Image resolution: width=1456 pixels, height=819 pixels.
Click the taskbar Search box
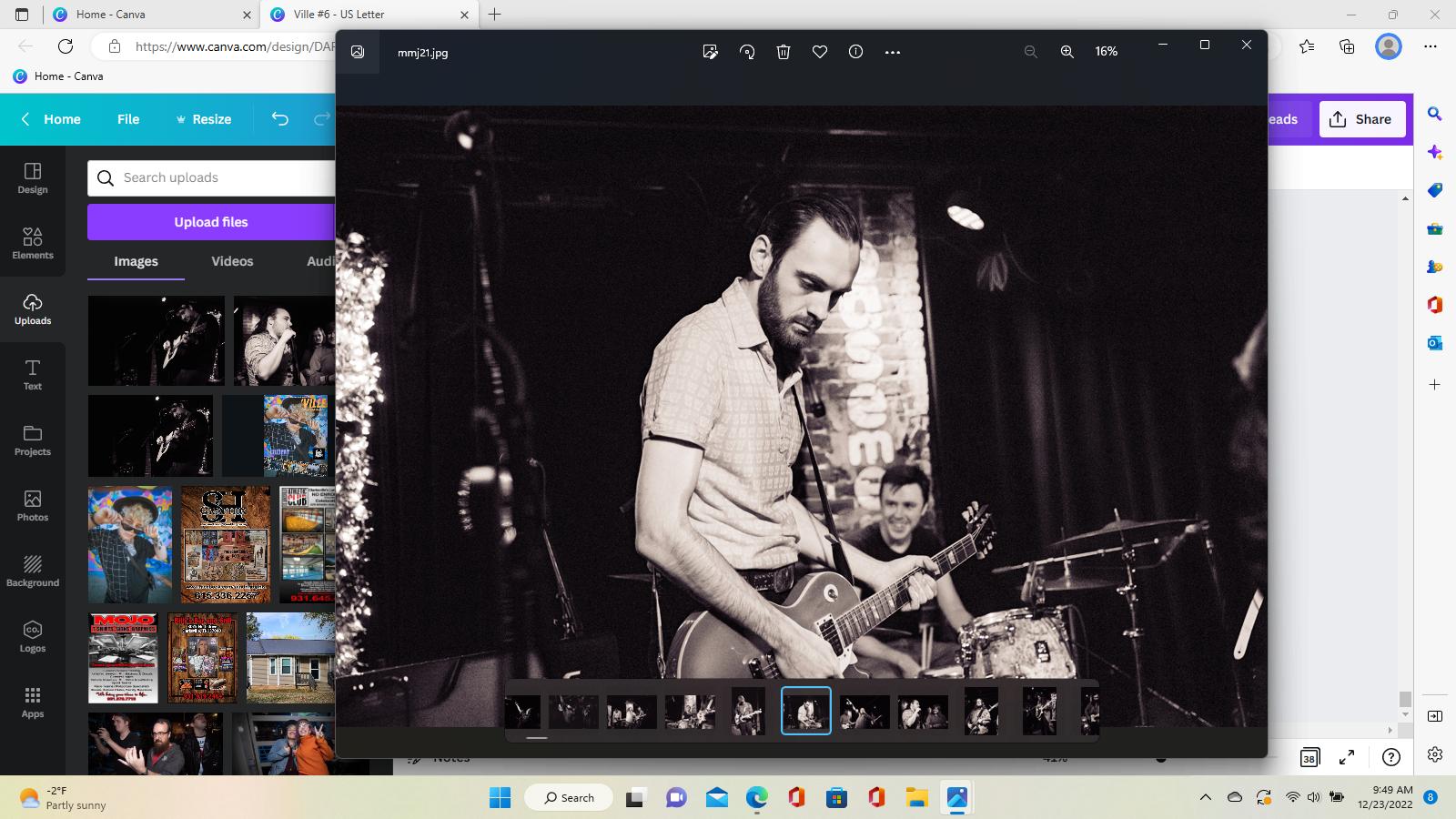(569, 798)
